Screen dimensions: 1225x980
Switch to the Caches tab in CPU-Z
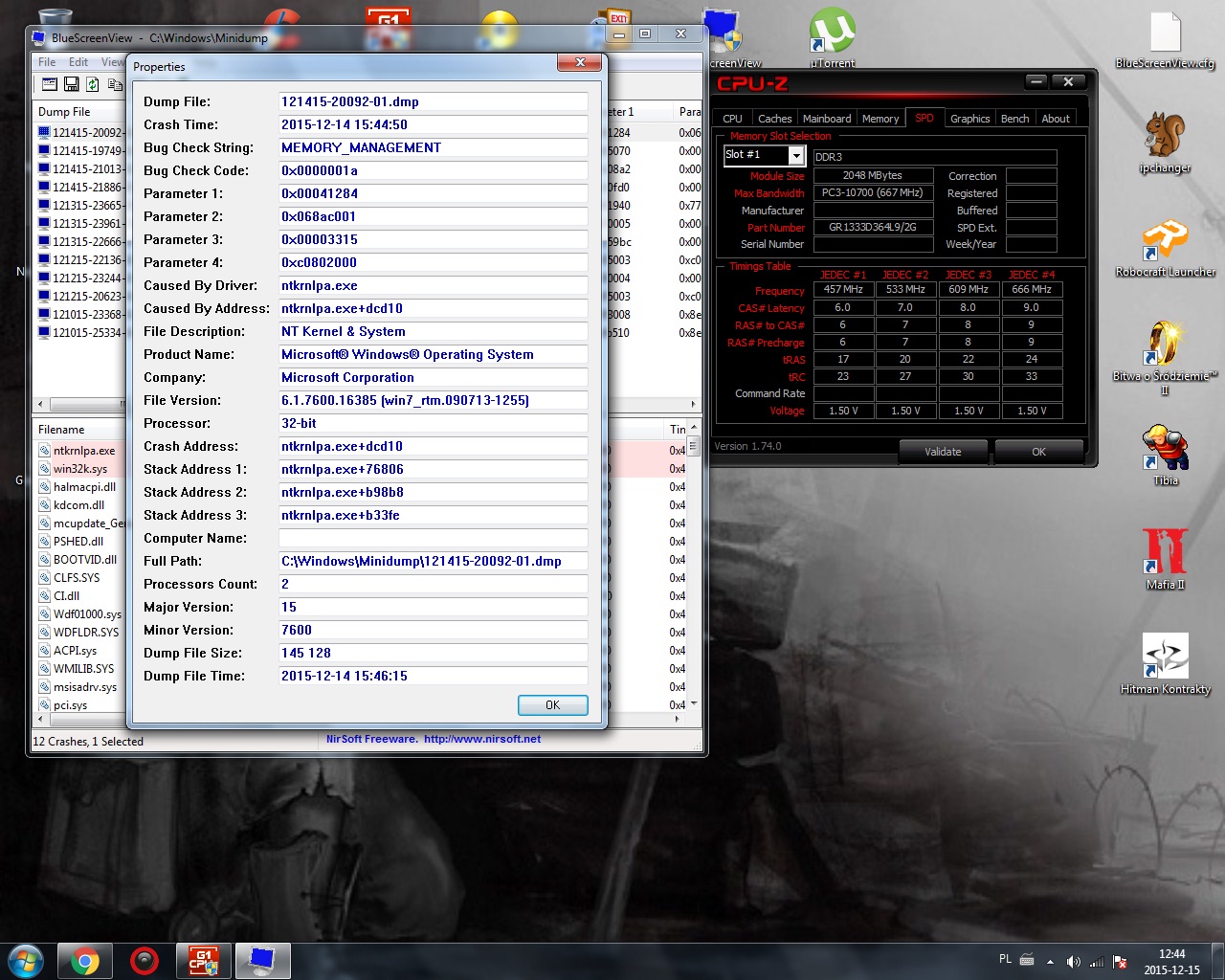[x=774, y=119]
